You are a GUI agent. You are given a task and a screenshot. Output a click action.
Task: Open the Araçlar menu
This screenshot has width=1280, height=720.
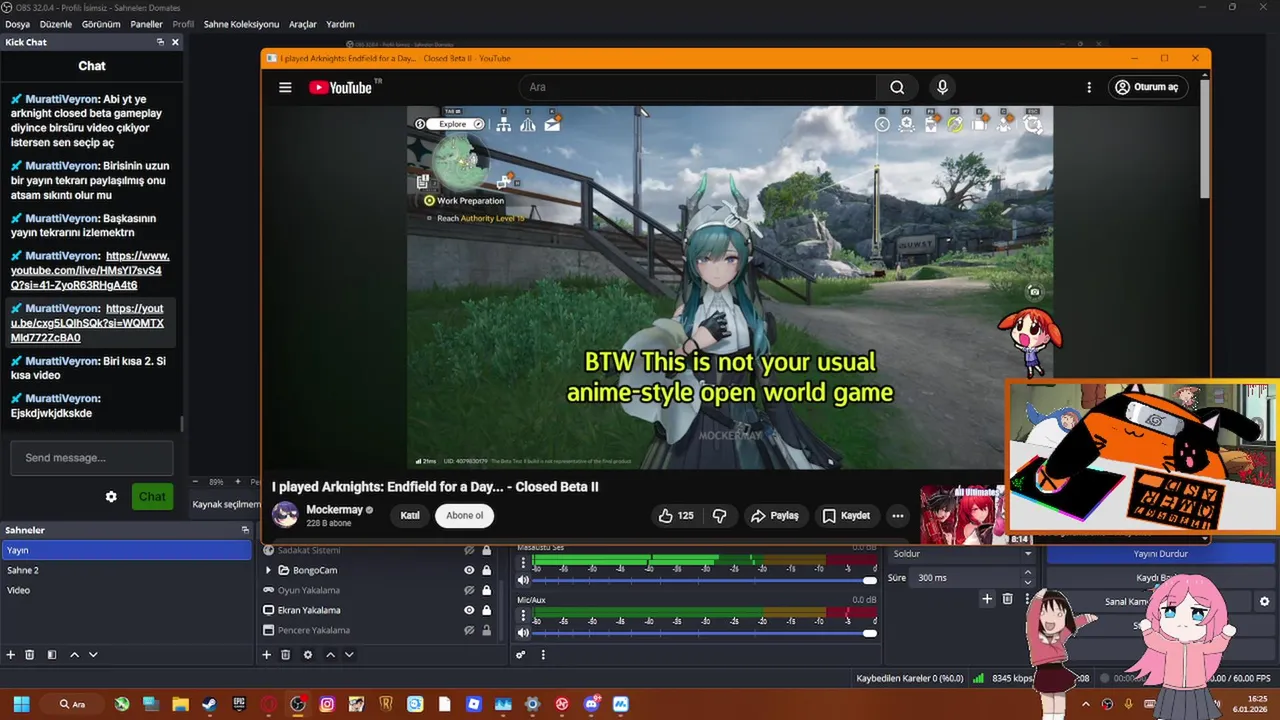[303, 24]
